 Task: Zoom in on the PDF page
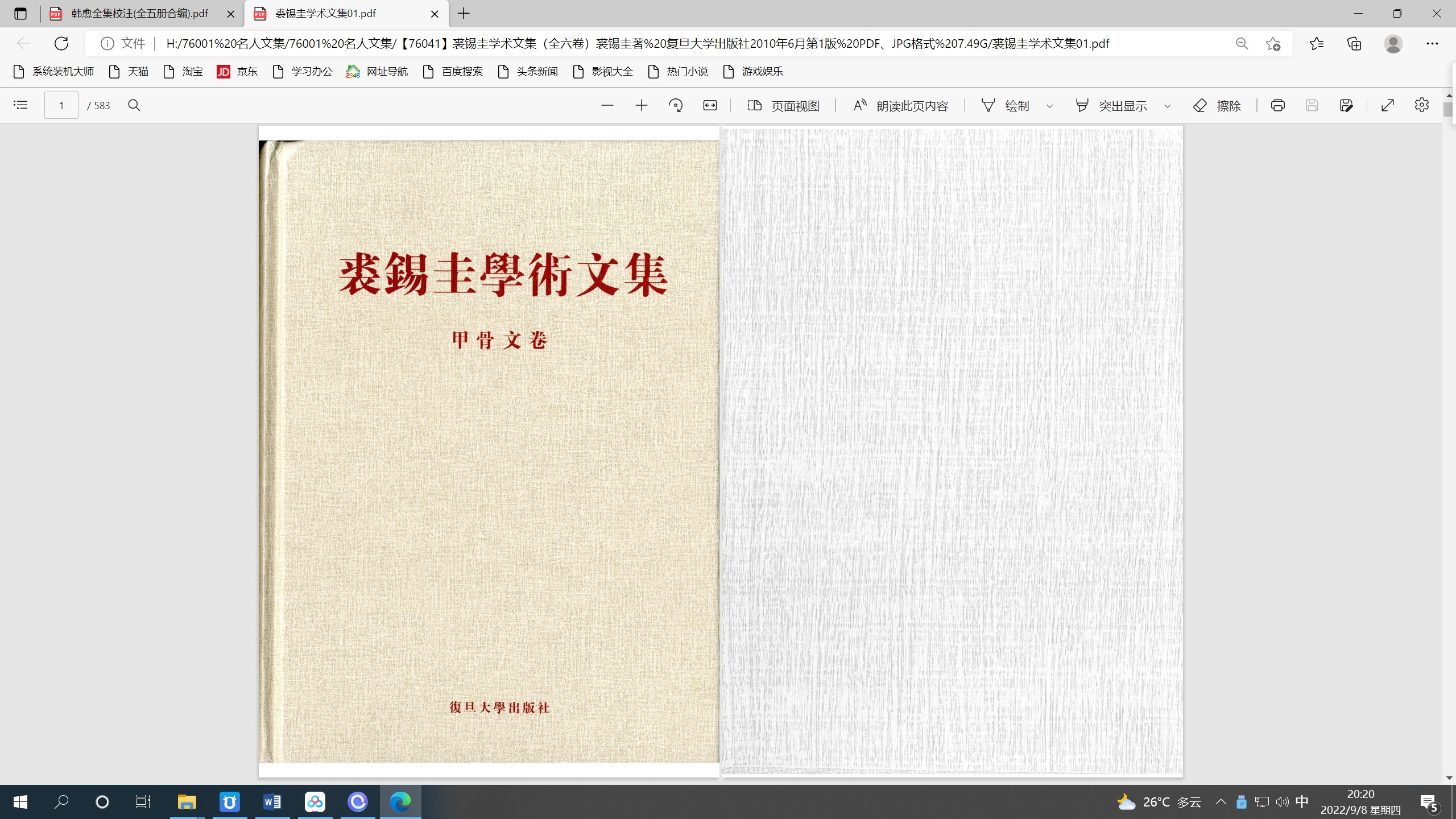[642, 105]
